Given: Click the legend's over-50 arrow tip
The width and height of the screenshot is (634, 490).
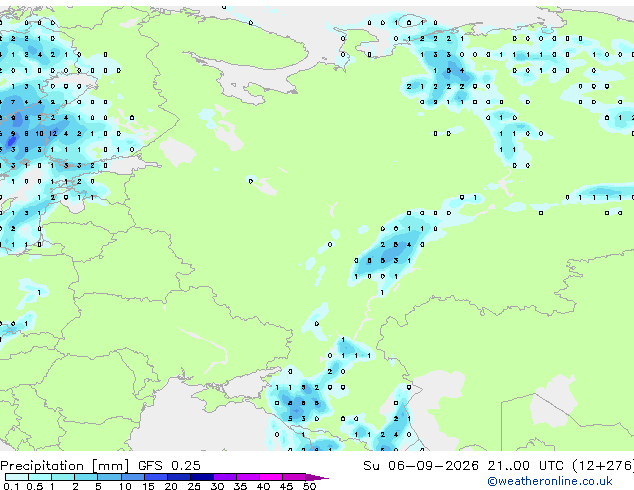Looking at the screenshot, I should (x=317, y=477).
